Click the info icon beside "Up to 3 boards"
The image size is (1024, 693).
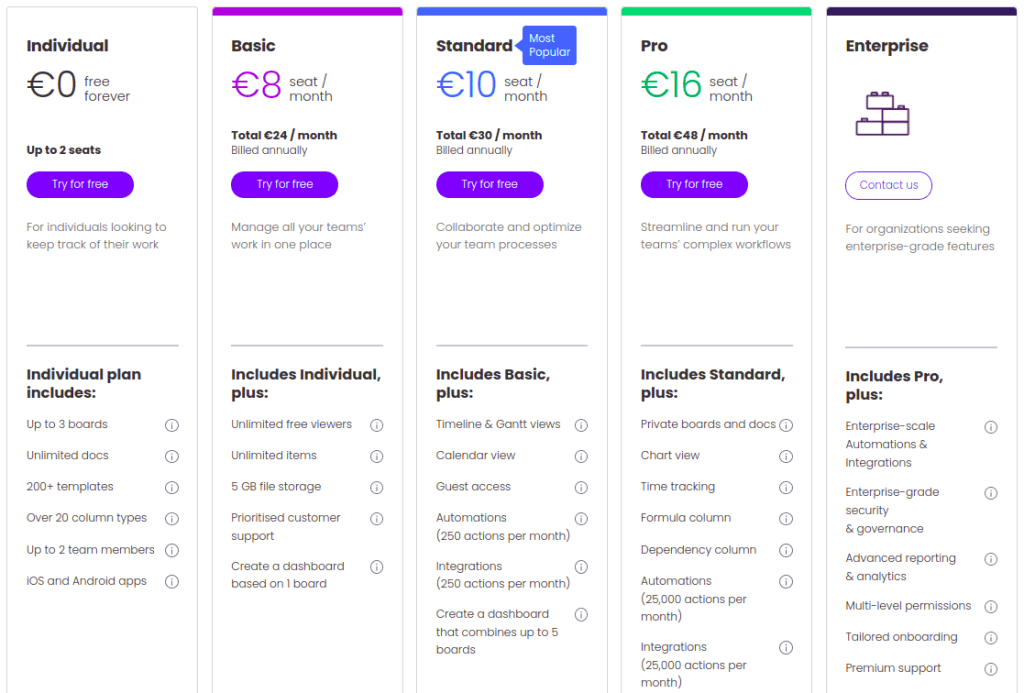tap(171, 425)
